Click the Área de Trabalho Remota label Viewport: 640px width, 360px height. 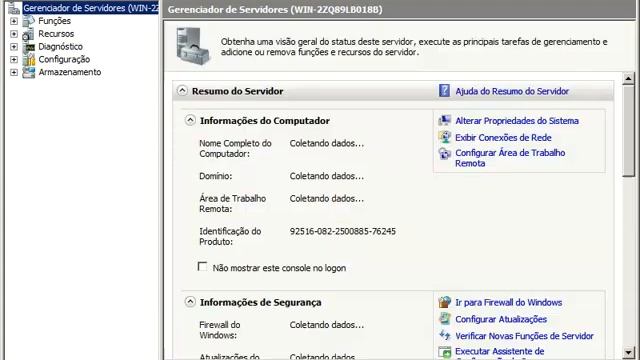click(232, 204)
